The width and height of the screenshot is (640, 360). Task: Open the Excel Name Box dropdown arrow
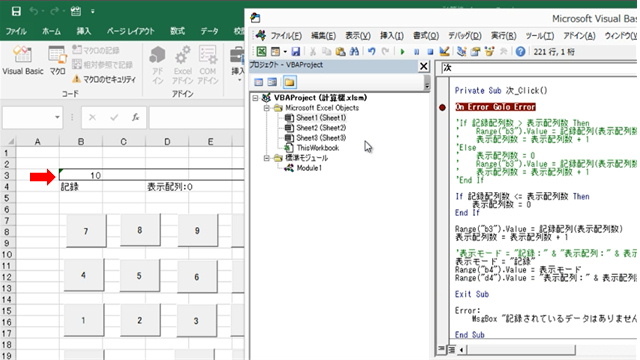coord(57,118)
